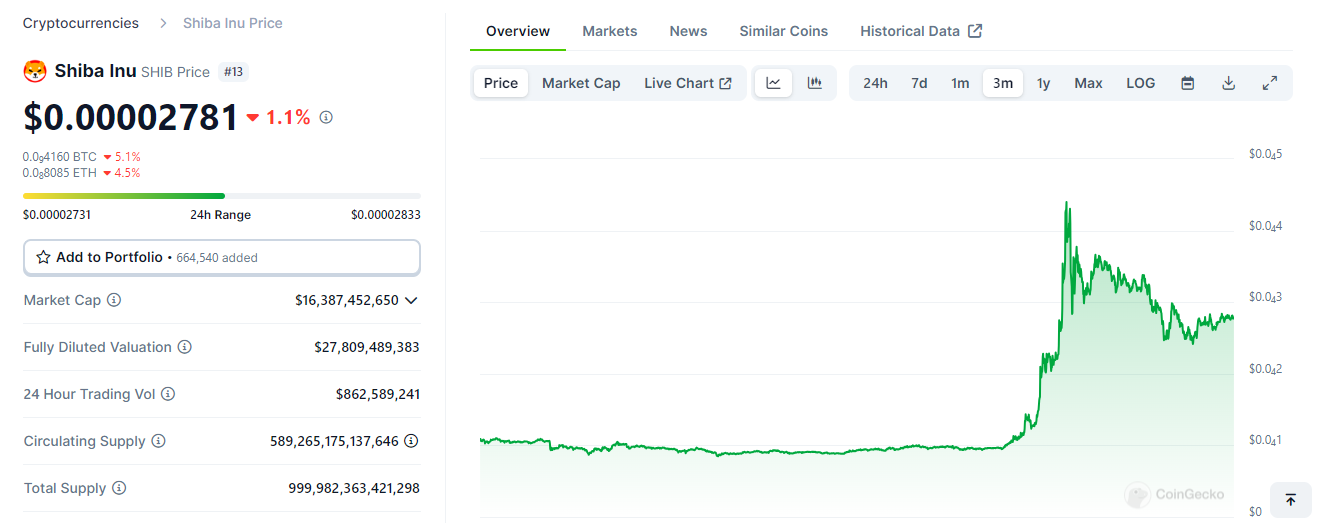Click the info icon beside price change percentage
The height and width of the screenshot is (523, 1320).
click(326, 117)
